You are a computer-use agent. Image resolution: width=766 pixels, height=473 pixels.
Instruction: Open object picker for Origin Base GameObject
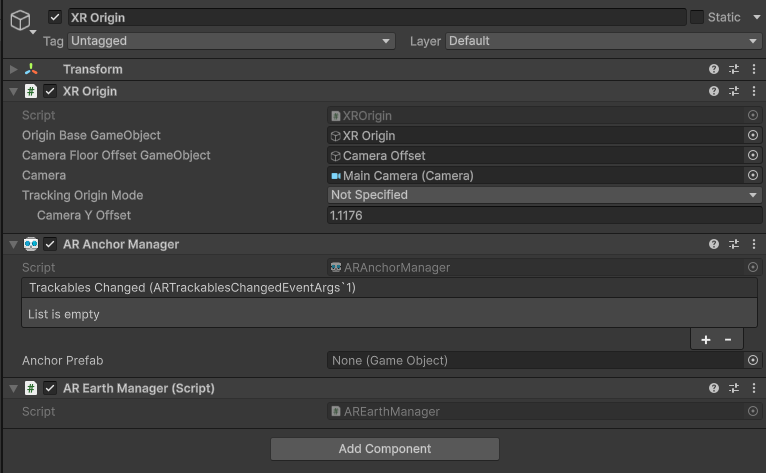point(753,135)
